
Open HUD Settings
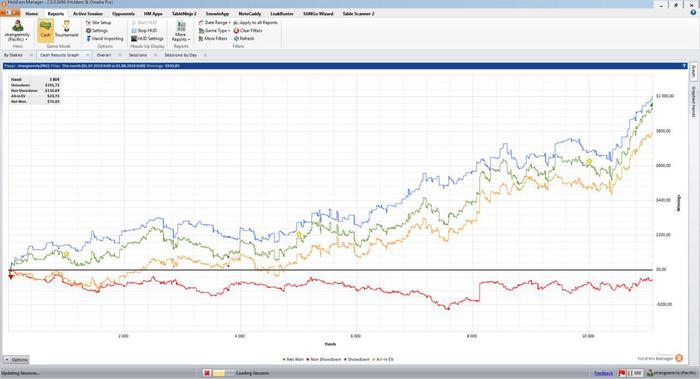click(147, 38)
